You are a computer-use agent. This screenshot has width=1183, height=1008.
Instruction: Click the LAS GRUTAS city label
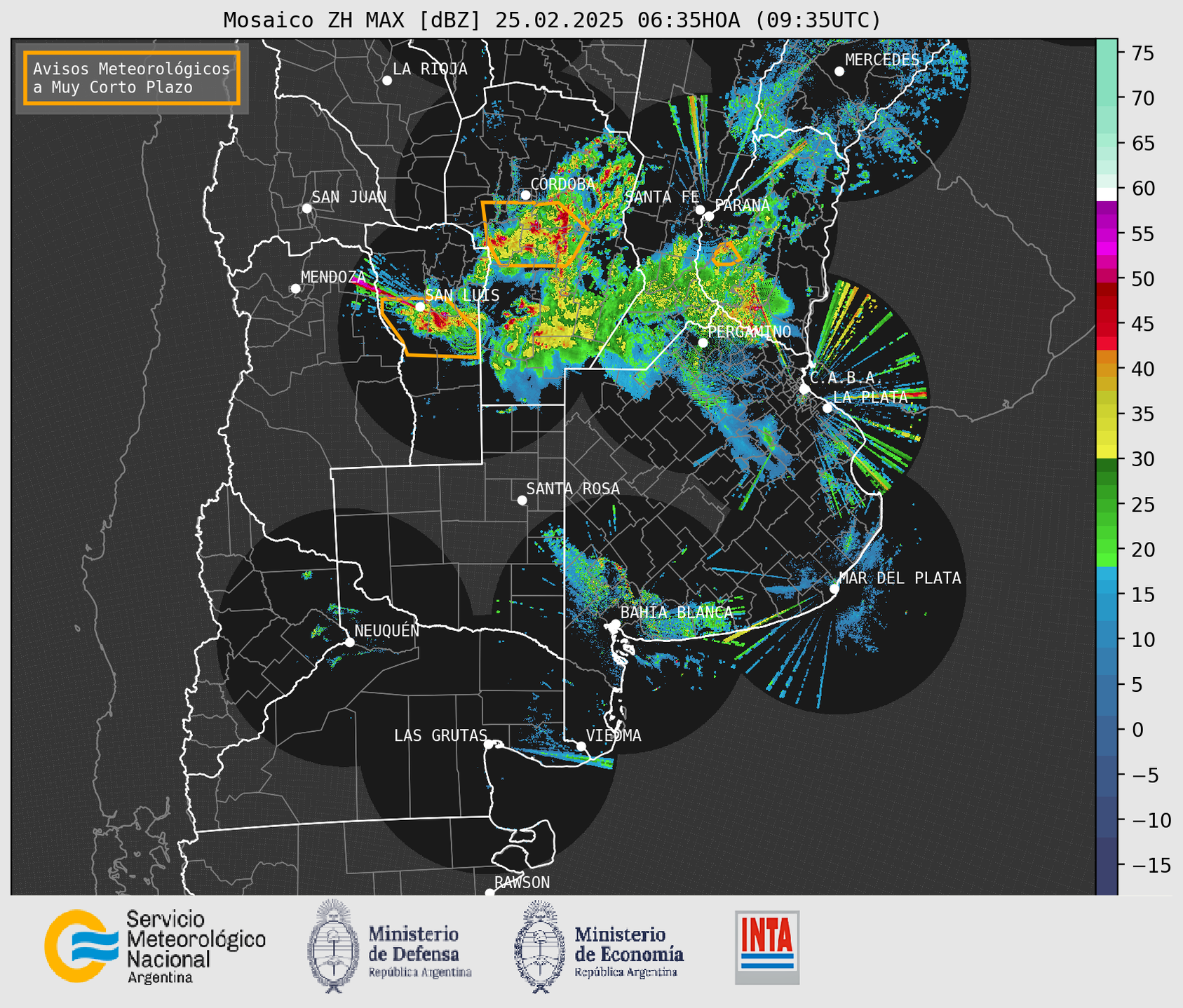coord(440,735)
